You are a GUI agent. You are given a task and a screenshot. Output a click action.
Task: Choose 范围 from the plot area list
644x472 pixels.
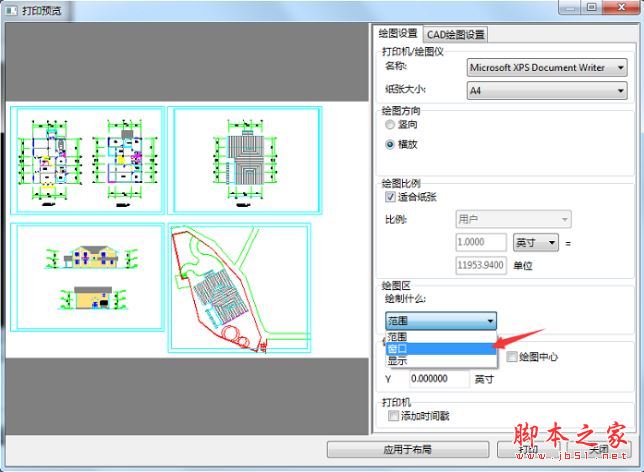441,337
